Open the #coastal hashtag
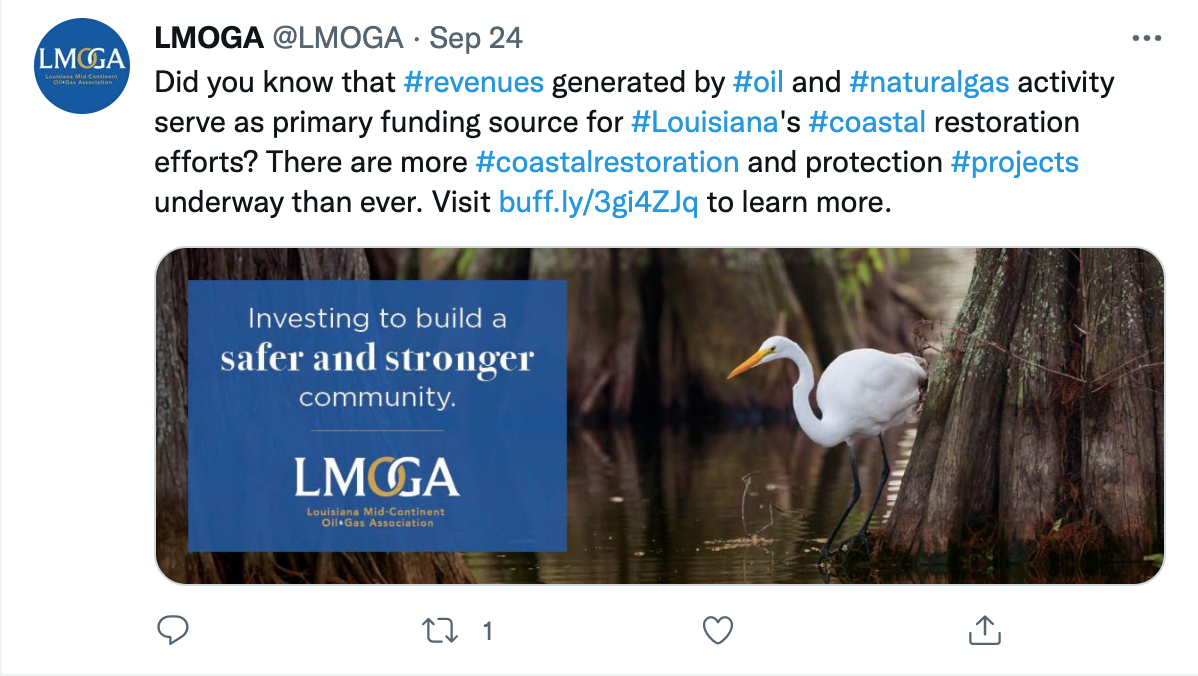This screenshot has width=1198, height=676. [x=867, y=122]
